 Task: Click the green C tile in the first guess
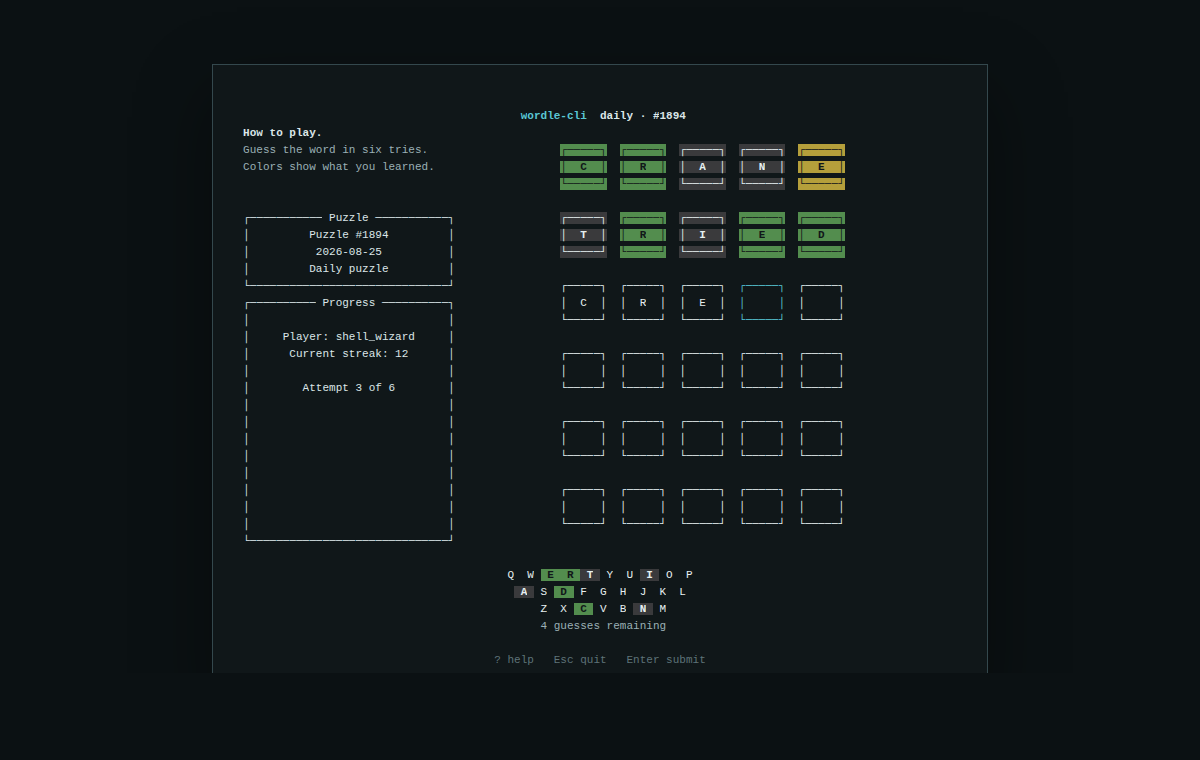[x=583, y=167]
